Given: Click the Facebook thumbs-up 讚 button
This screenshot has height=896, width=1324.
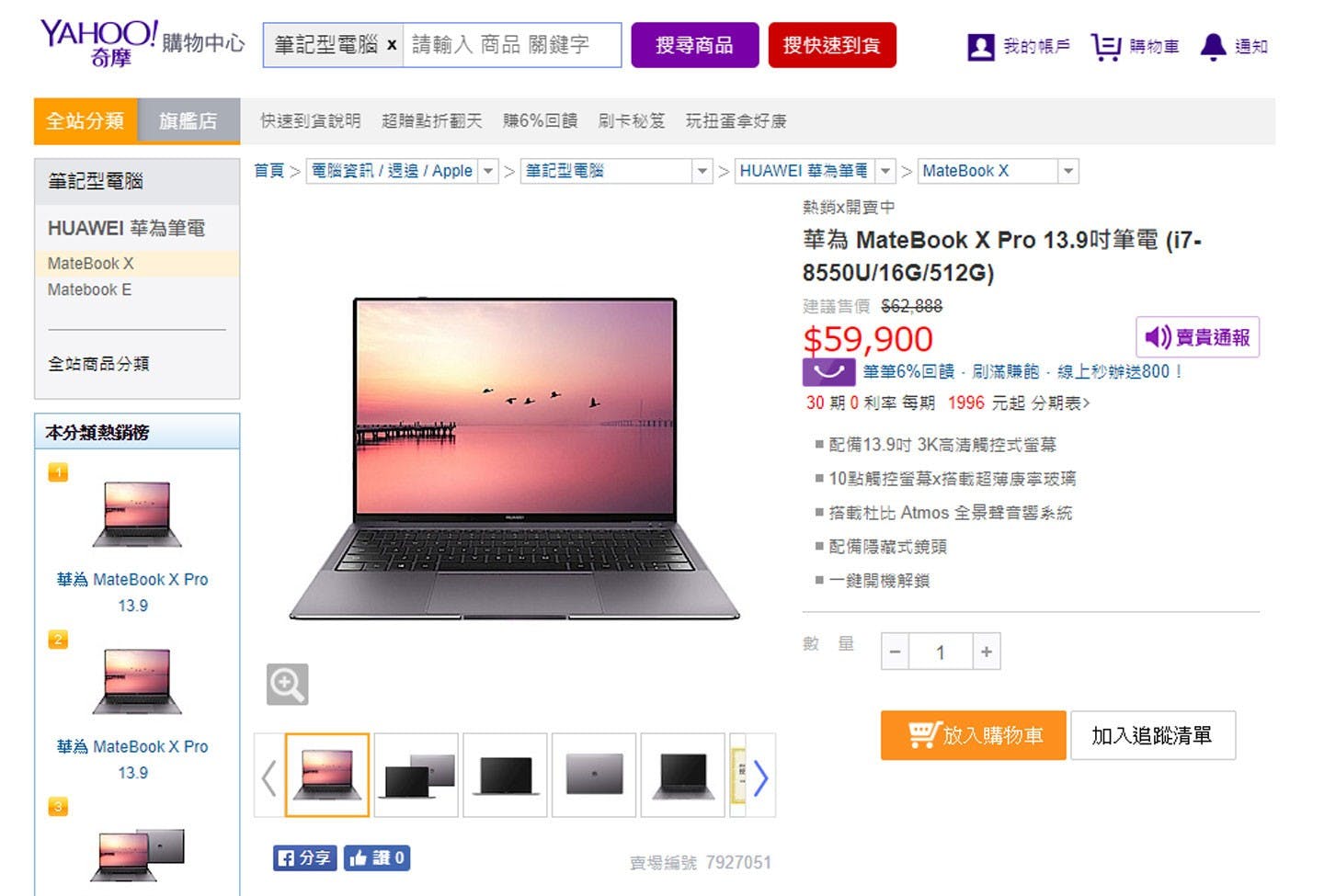Looking at the screenshot, I should (377, 857).
